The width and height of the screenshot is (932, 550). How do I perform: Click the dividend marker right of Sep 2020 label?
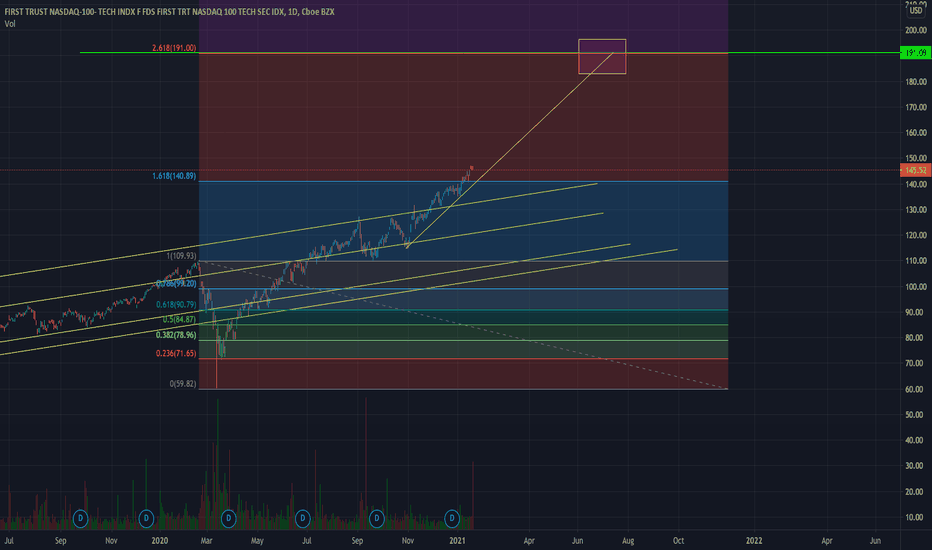pos(377,518)
